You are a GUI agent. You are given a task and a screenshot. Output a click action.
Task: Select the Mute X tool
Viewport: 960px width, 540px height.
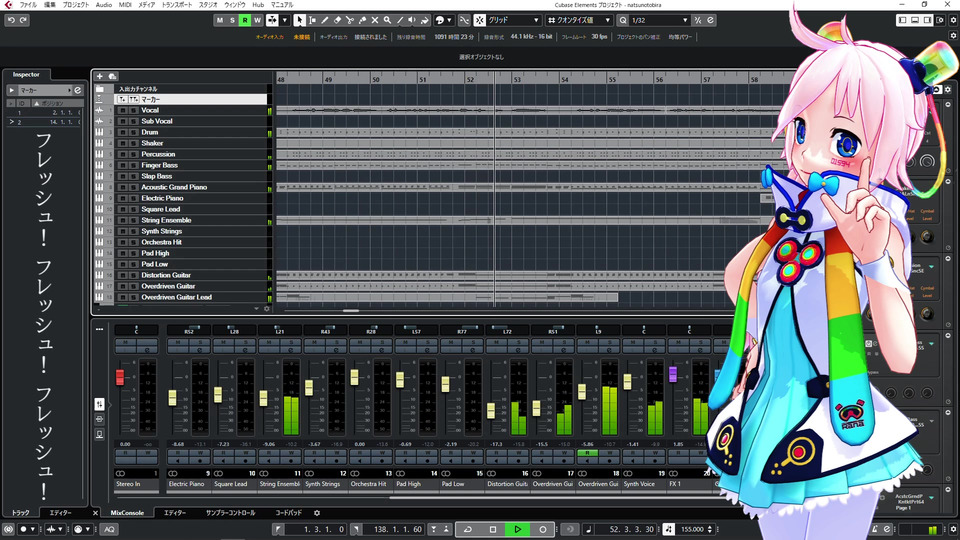coord(375,20)
